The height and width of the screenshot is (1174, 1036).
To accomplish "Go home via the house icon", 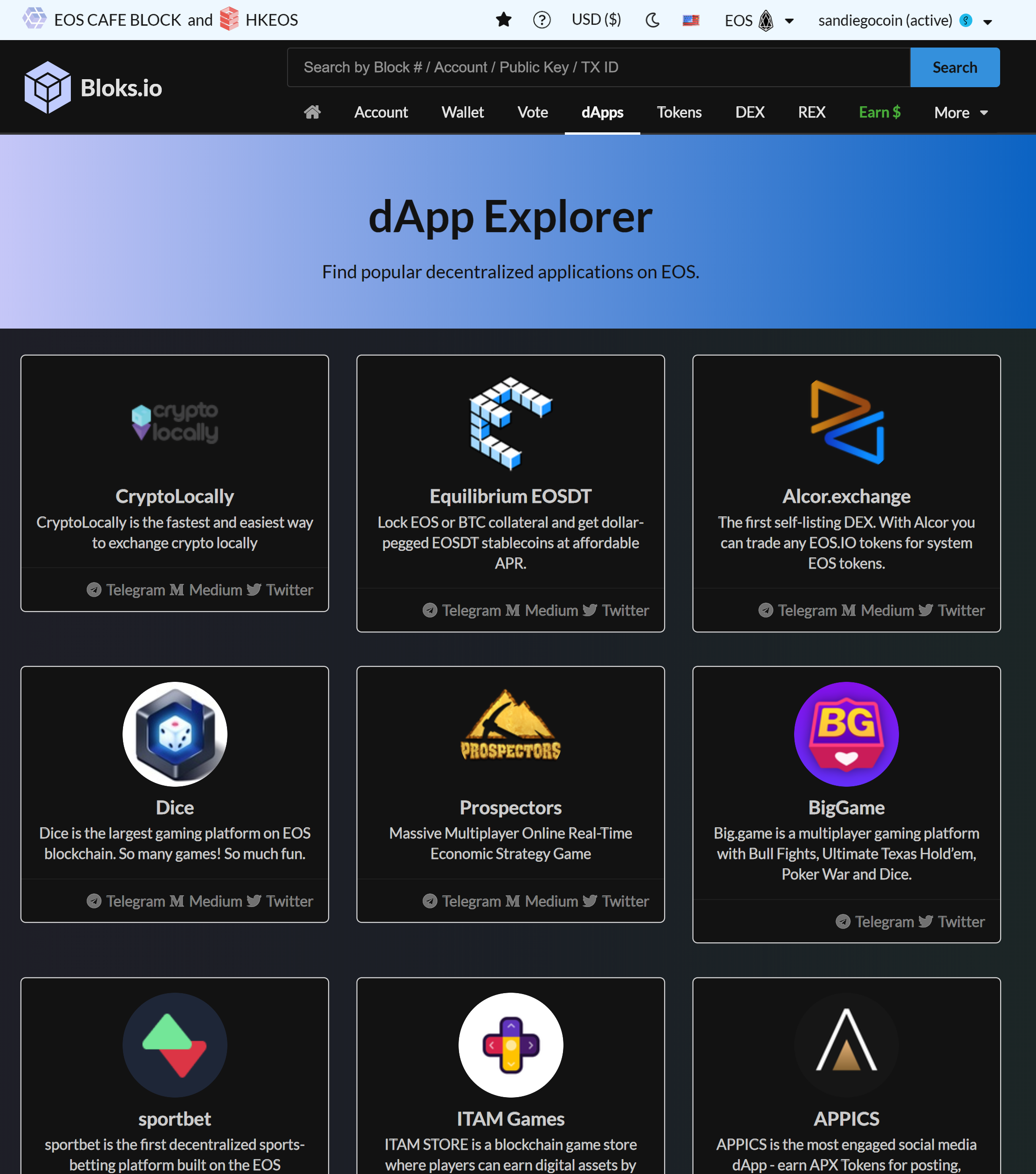I will point(312,112).
